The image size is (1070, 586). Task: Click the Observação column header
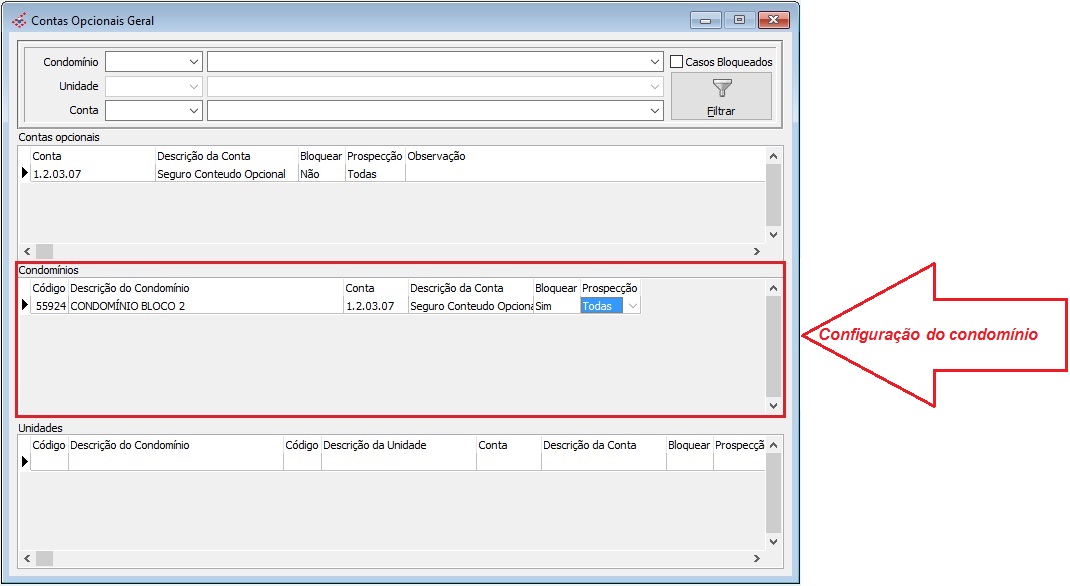[x=436, y=156]
